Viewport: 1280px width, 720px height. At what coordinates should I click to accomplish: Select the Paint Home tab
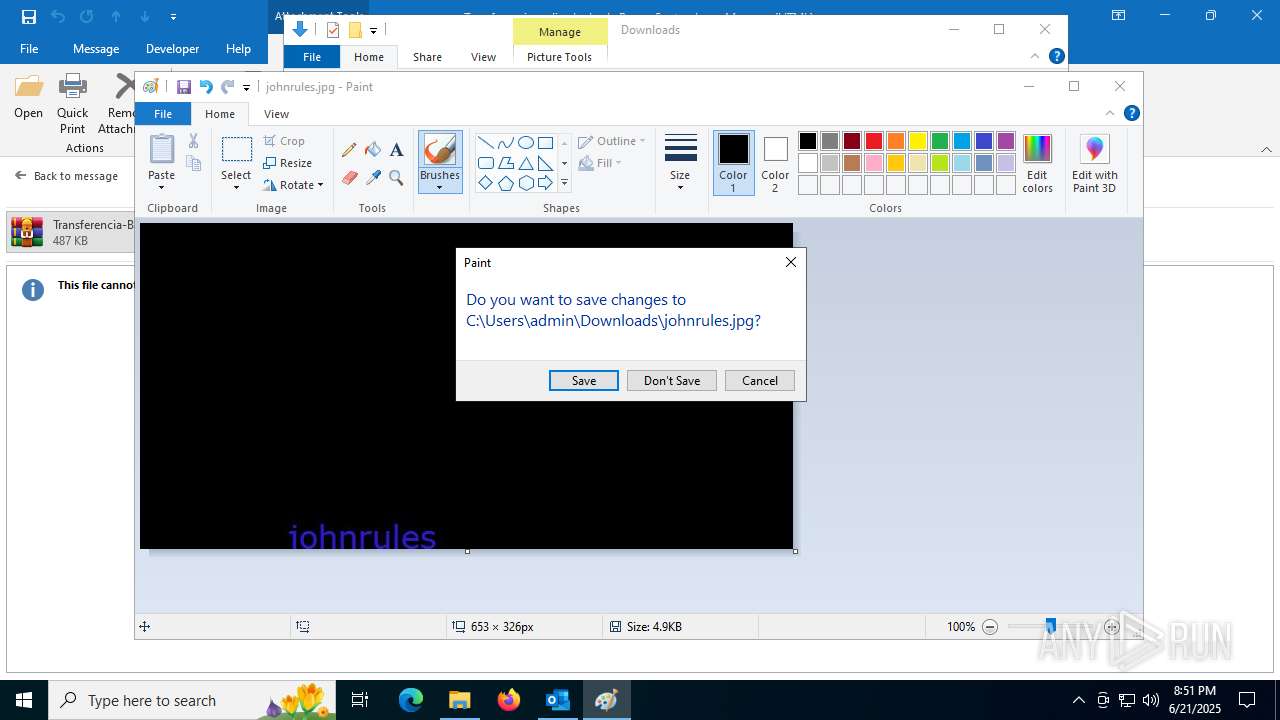220,114
